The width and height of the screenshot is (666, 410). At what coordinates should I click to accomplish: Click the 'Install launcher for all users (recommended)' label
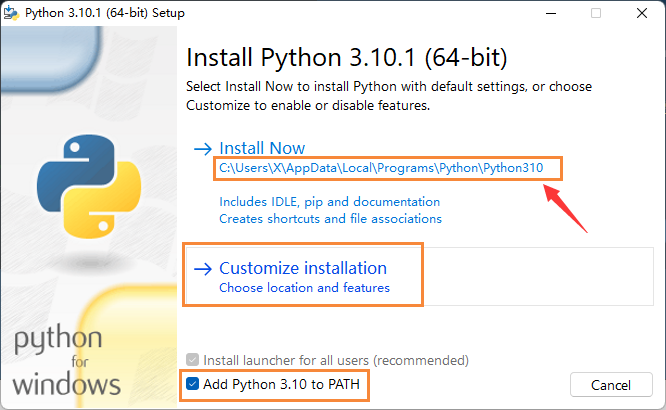[x=336, y=360]
